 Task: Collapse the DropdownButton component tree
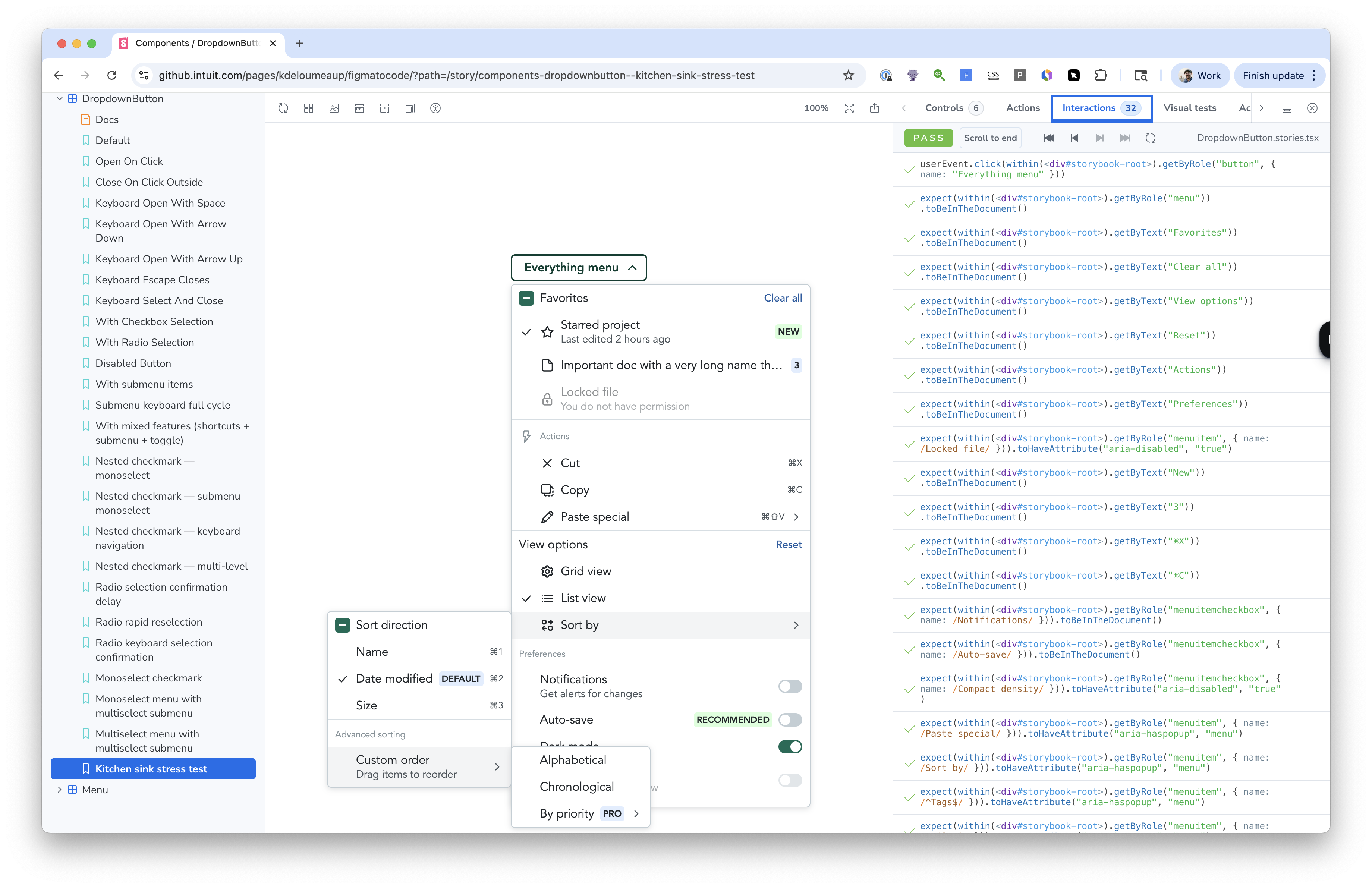click(59, 98)
